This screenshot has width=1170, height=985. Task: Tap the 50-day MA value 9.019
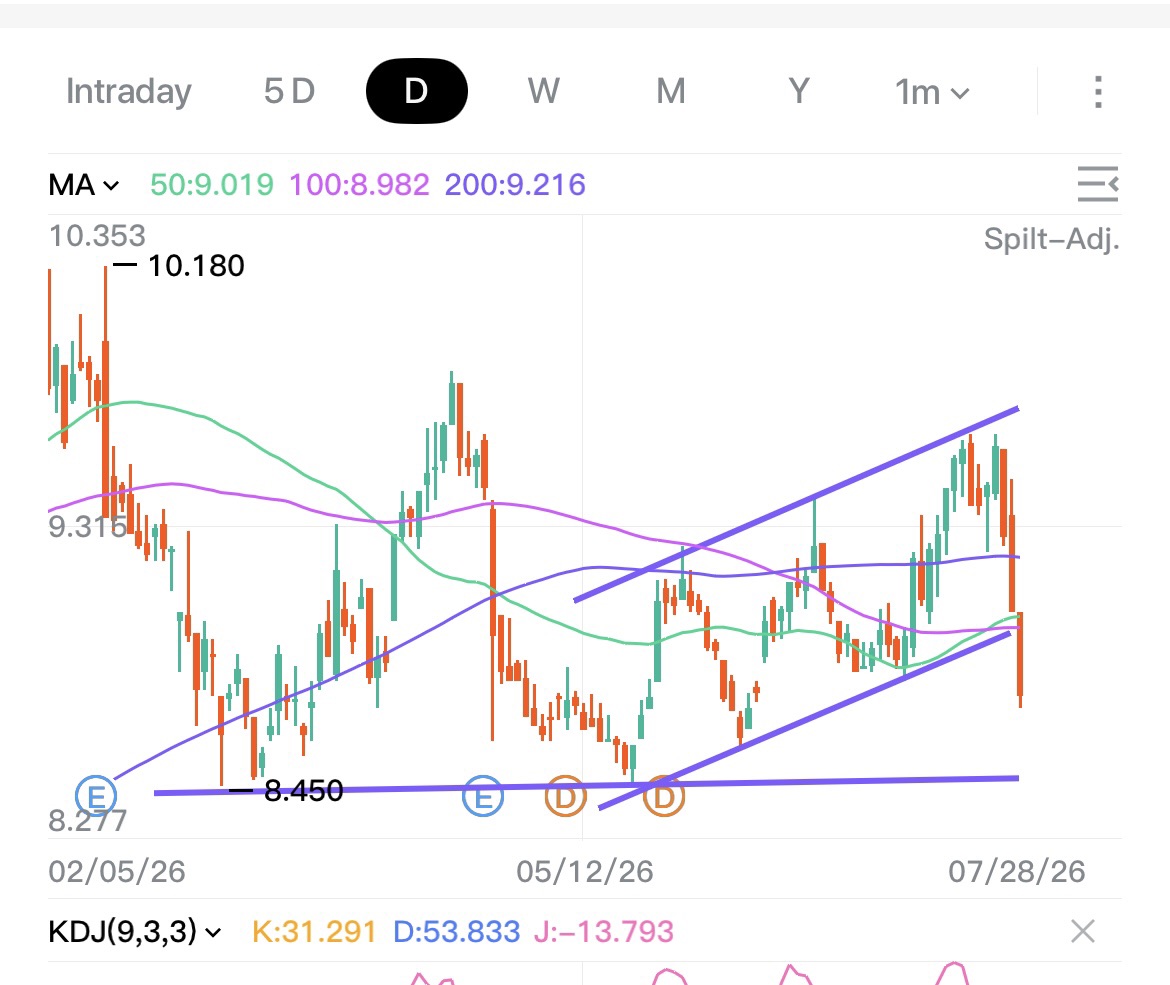coord(212,185)
